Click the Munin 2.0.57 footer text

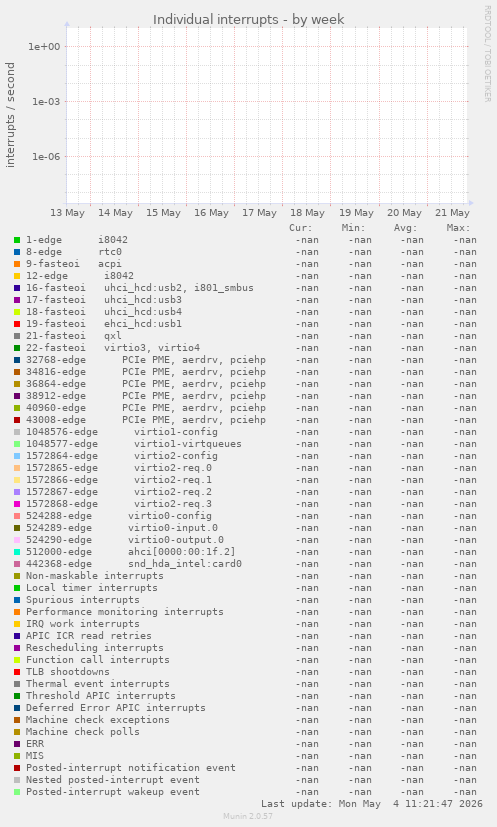point(248,816)
